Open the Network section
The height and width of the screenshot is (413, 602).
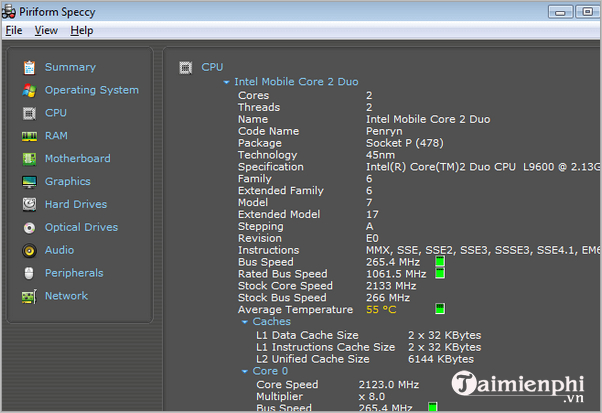tap(66, 296)
